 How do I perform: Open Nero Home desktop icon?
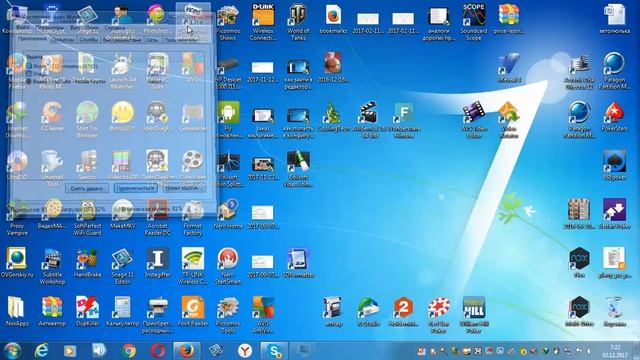[x=228, y=214]
